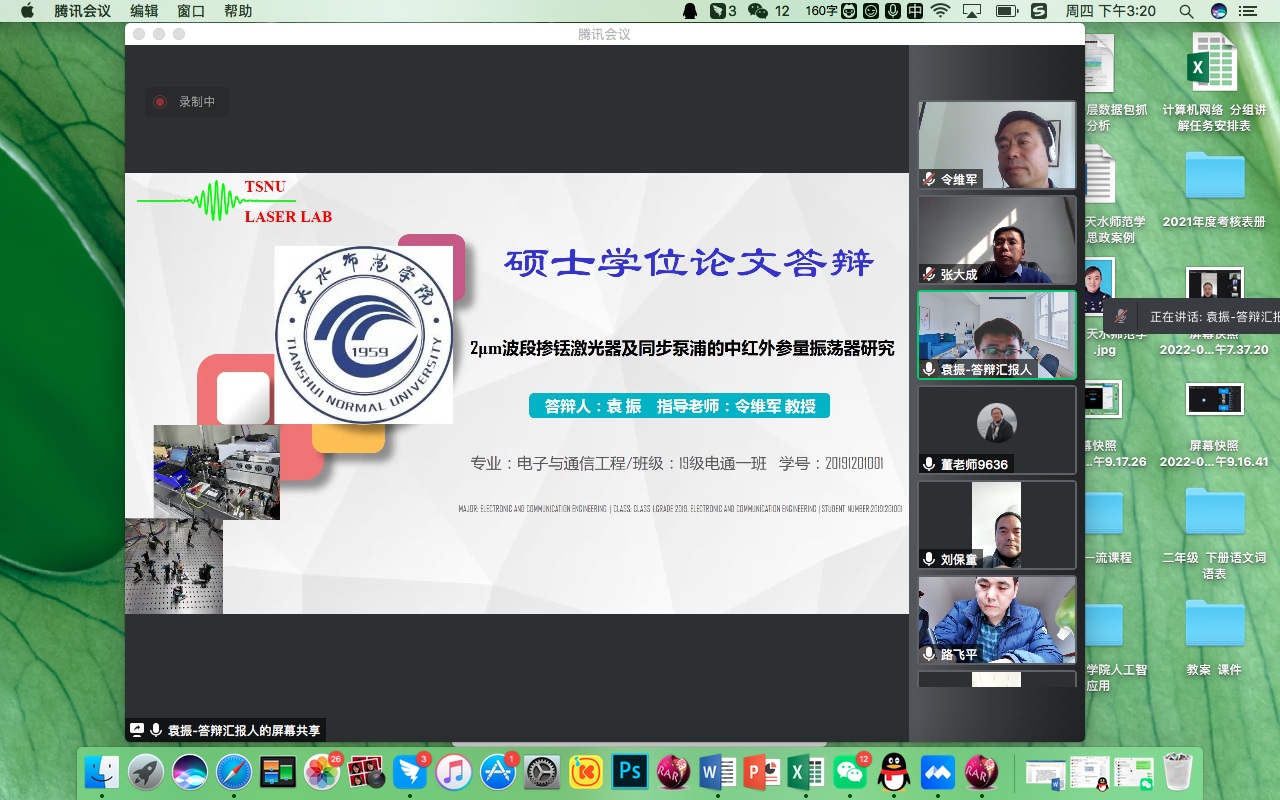The height and width of the screenshot is (800, 1280).
Task: Click the 160字 input counter in menu bar
Action: 821,11
